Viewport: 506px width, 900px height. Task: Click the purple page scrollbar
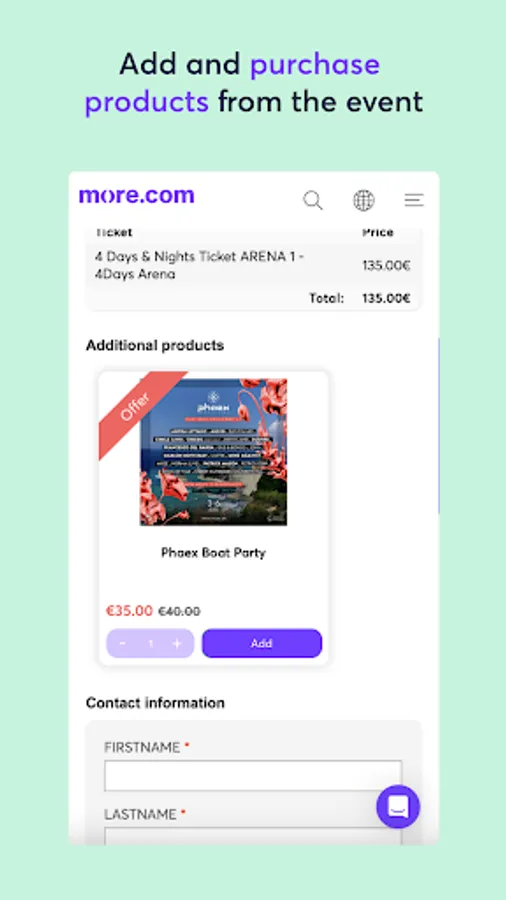(438, 425)
